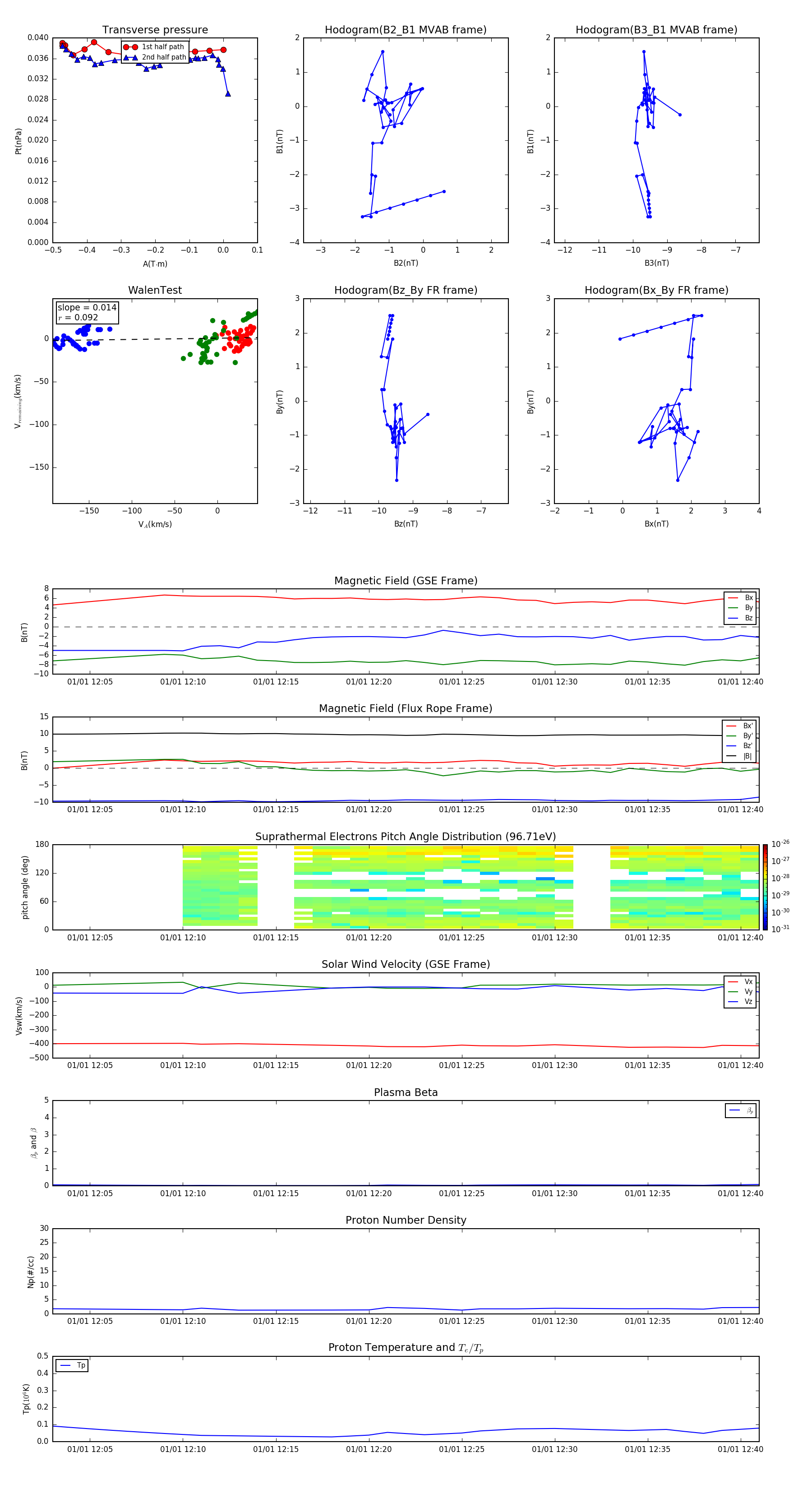This screenshot has height=1489, width=812.
Task: Click the '10^-31' colorbar tick label
Action: point(780,929)
